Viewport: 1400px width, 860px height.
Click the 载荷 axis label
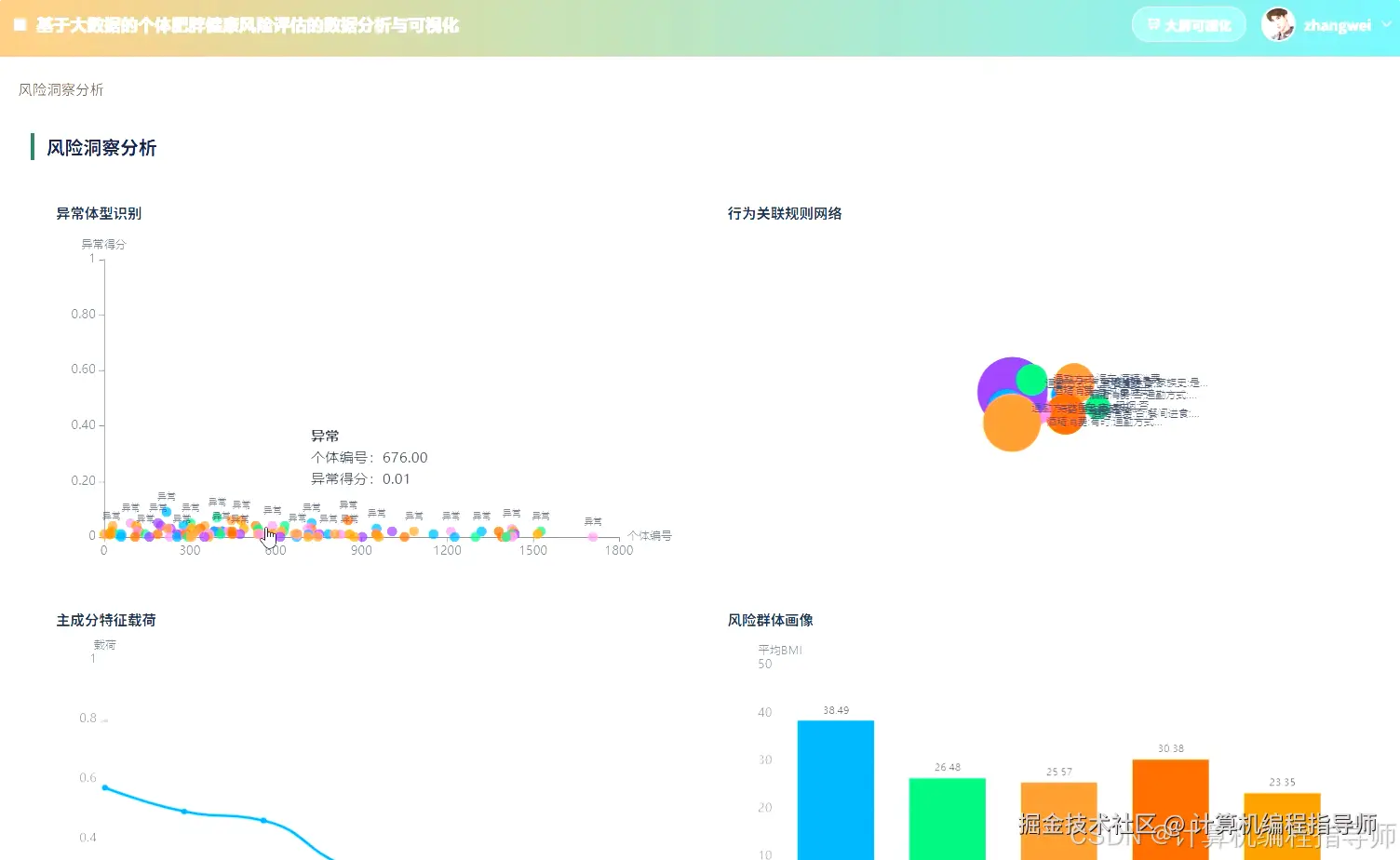[104, 644]
